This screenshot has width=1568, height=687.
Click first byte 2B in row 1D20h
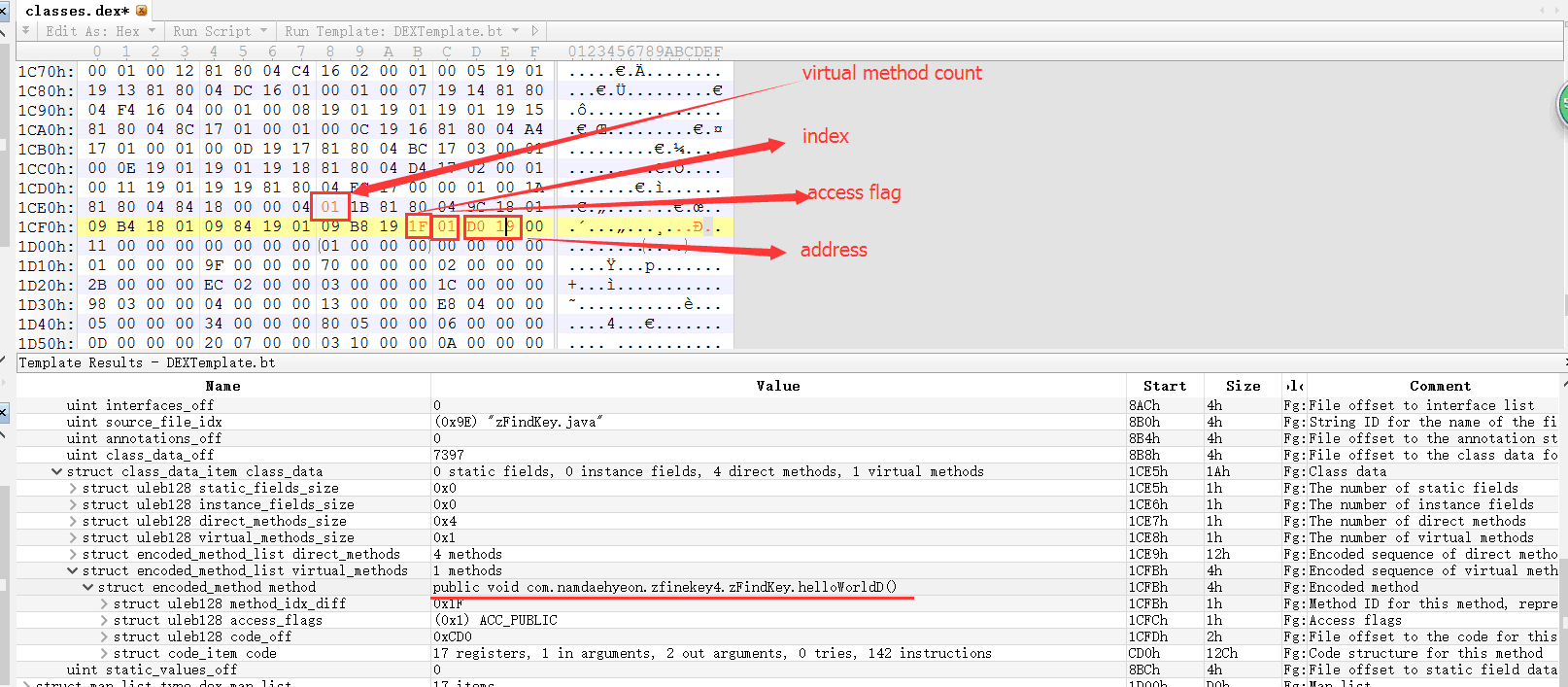tap(97, 285)
